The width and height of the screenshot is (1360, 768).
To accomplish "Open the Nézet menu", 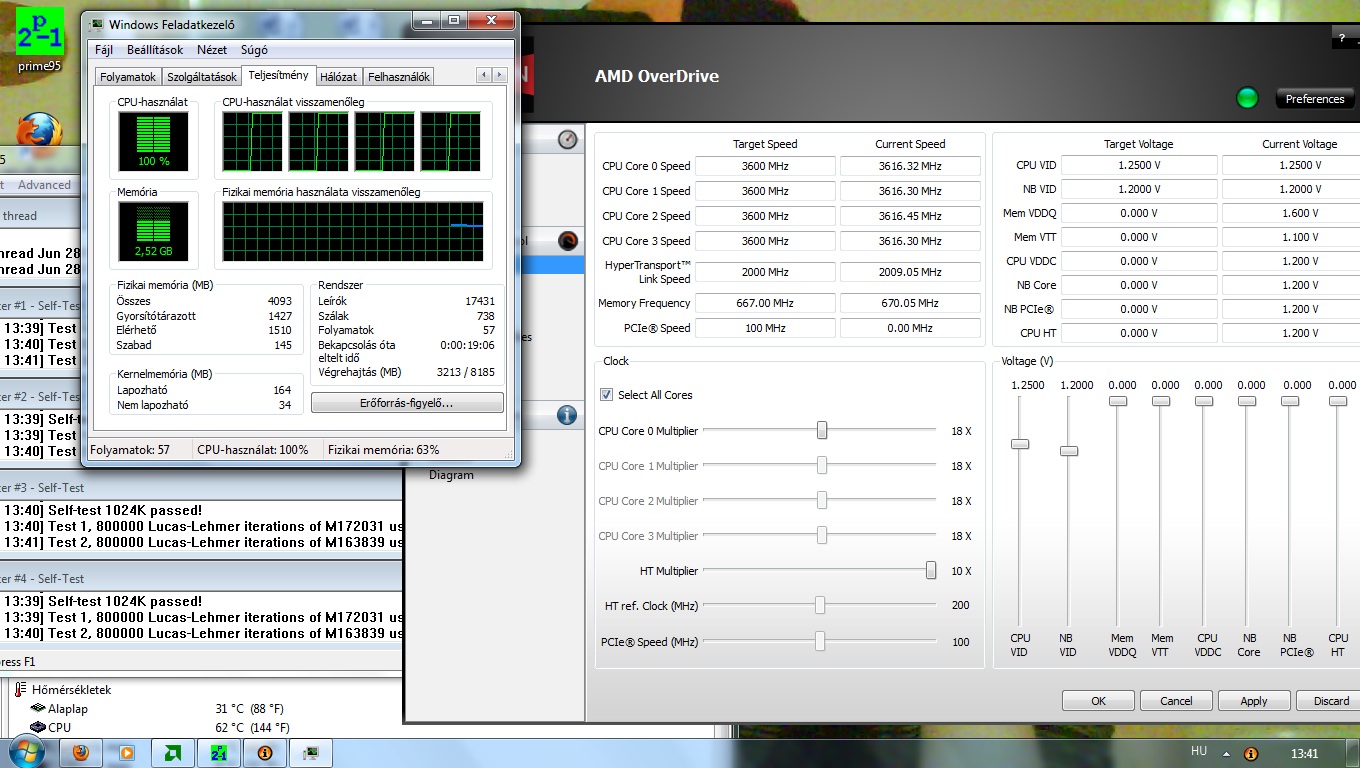I will point(212,49).
